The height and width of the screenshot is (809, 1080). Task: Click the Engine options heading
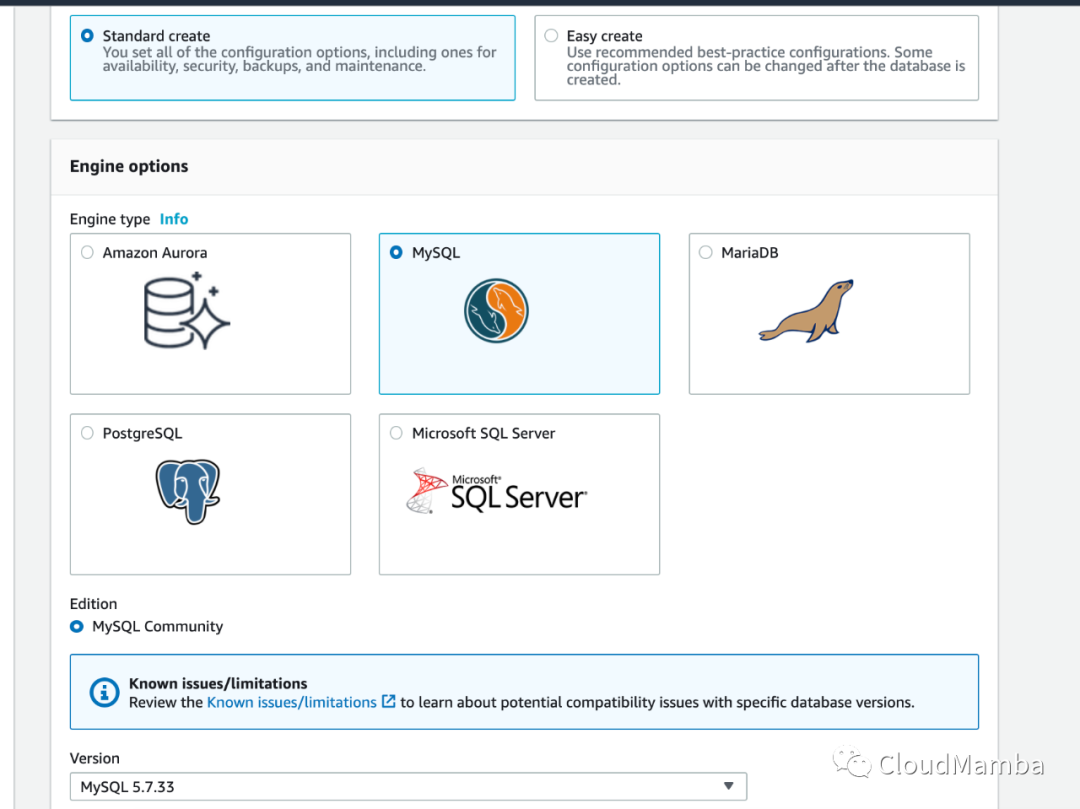click(129, 166)
